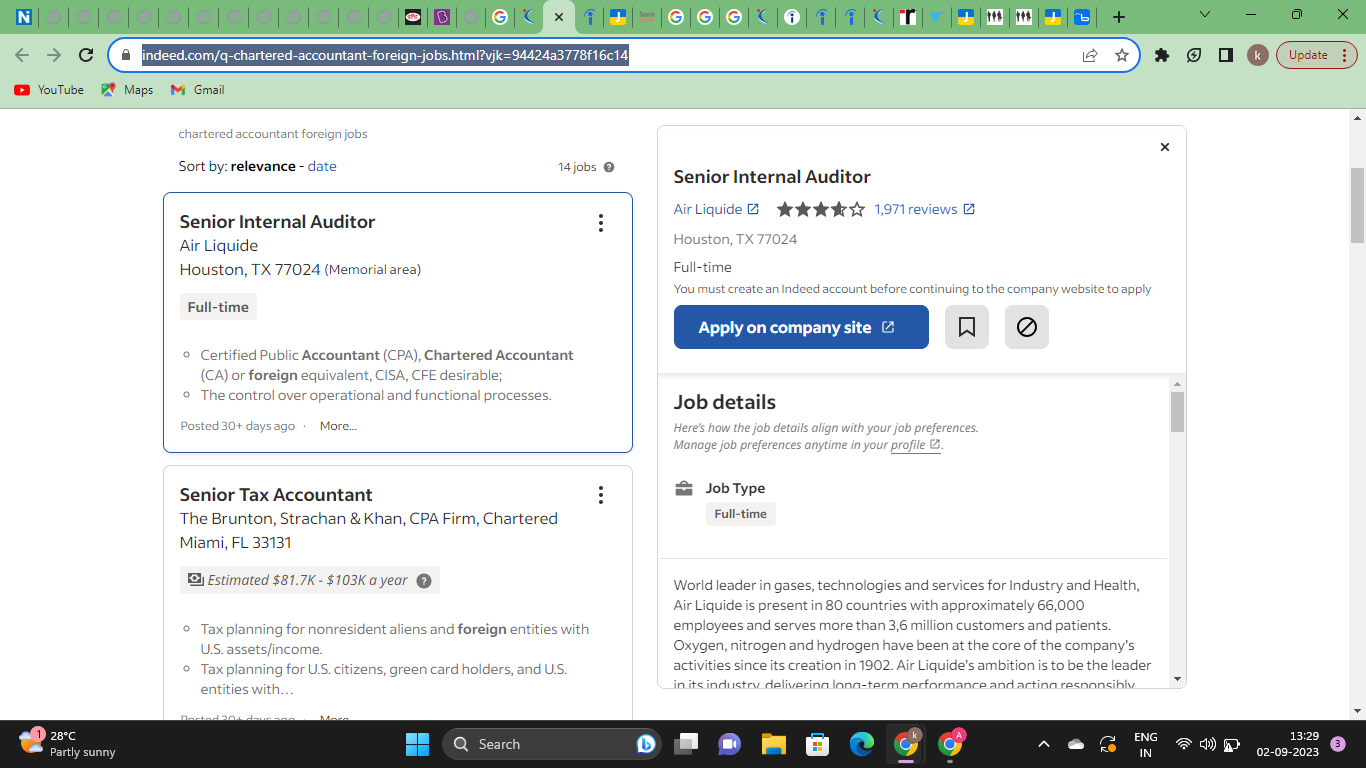Screen dimensions: 1366x768
Task: Open the Gmail bookmark
Action: (197, 90)
